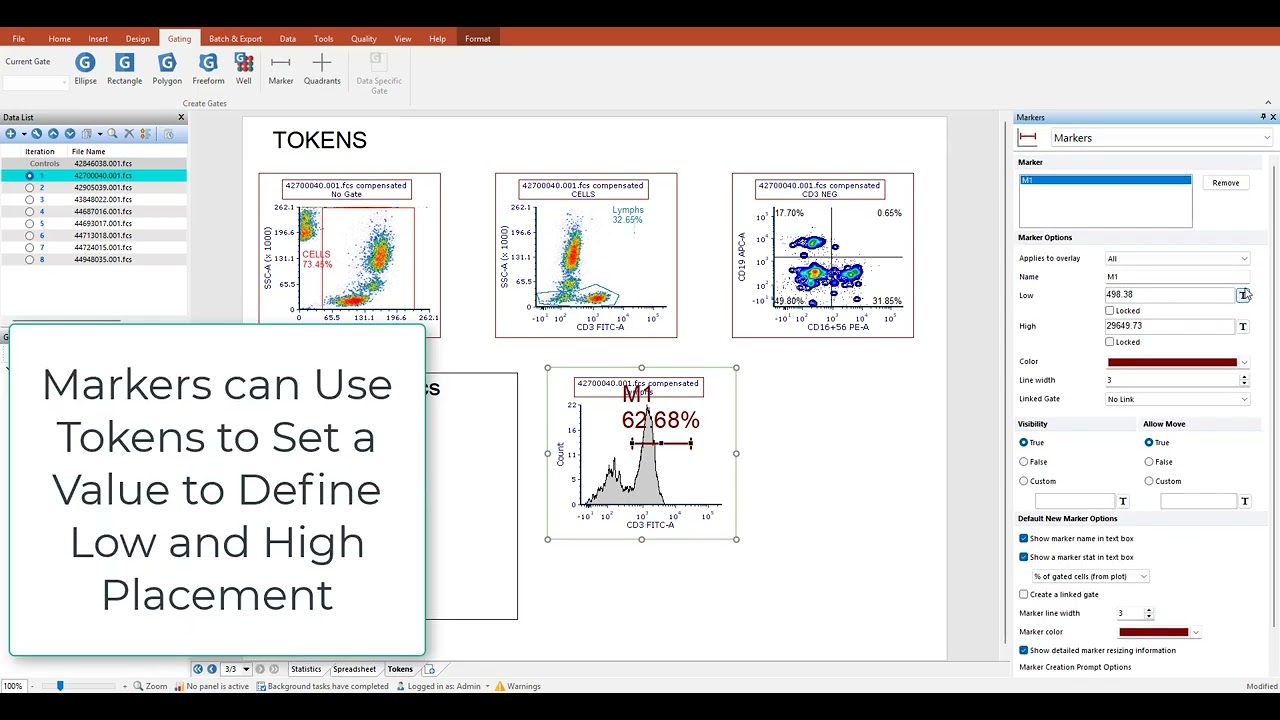Screen dimensions: 1280x720
Task: Collapse the ribbon with the chevron
Action: coord(1268,103)
